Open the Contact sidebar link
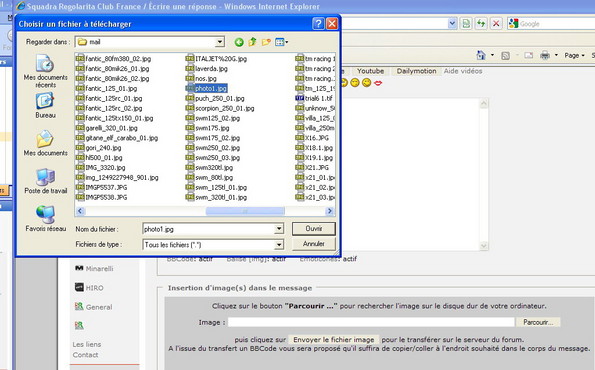595x370 pixels. point(85,355)
